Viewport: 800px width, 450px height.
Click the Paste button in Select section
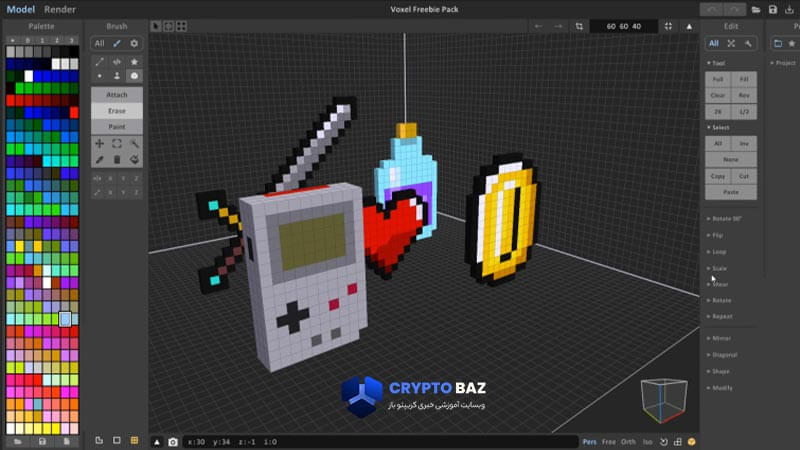731,192
